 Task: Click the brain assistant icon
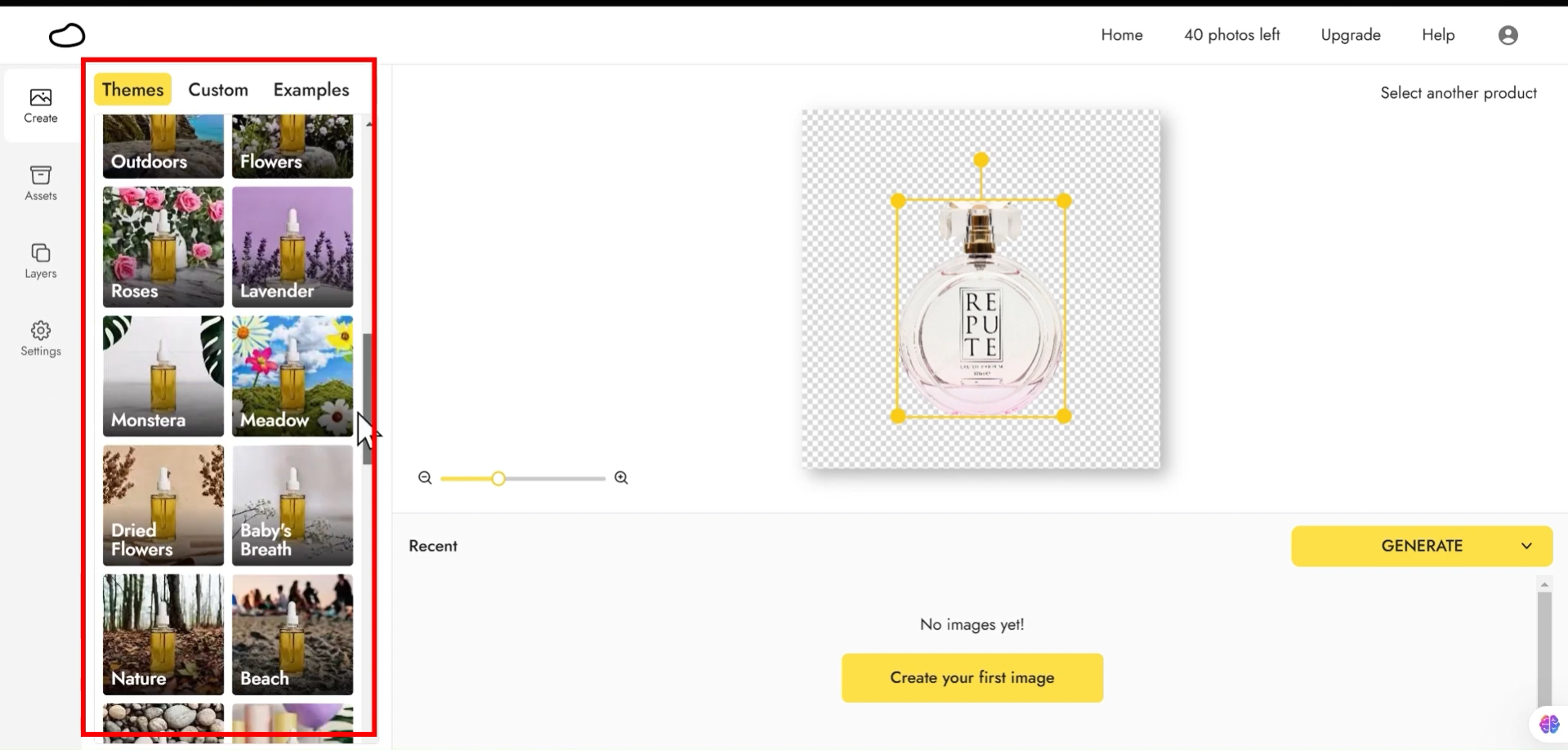[1548, 724]
